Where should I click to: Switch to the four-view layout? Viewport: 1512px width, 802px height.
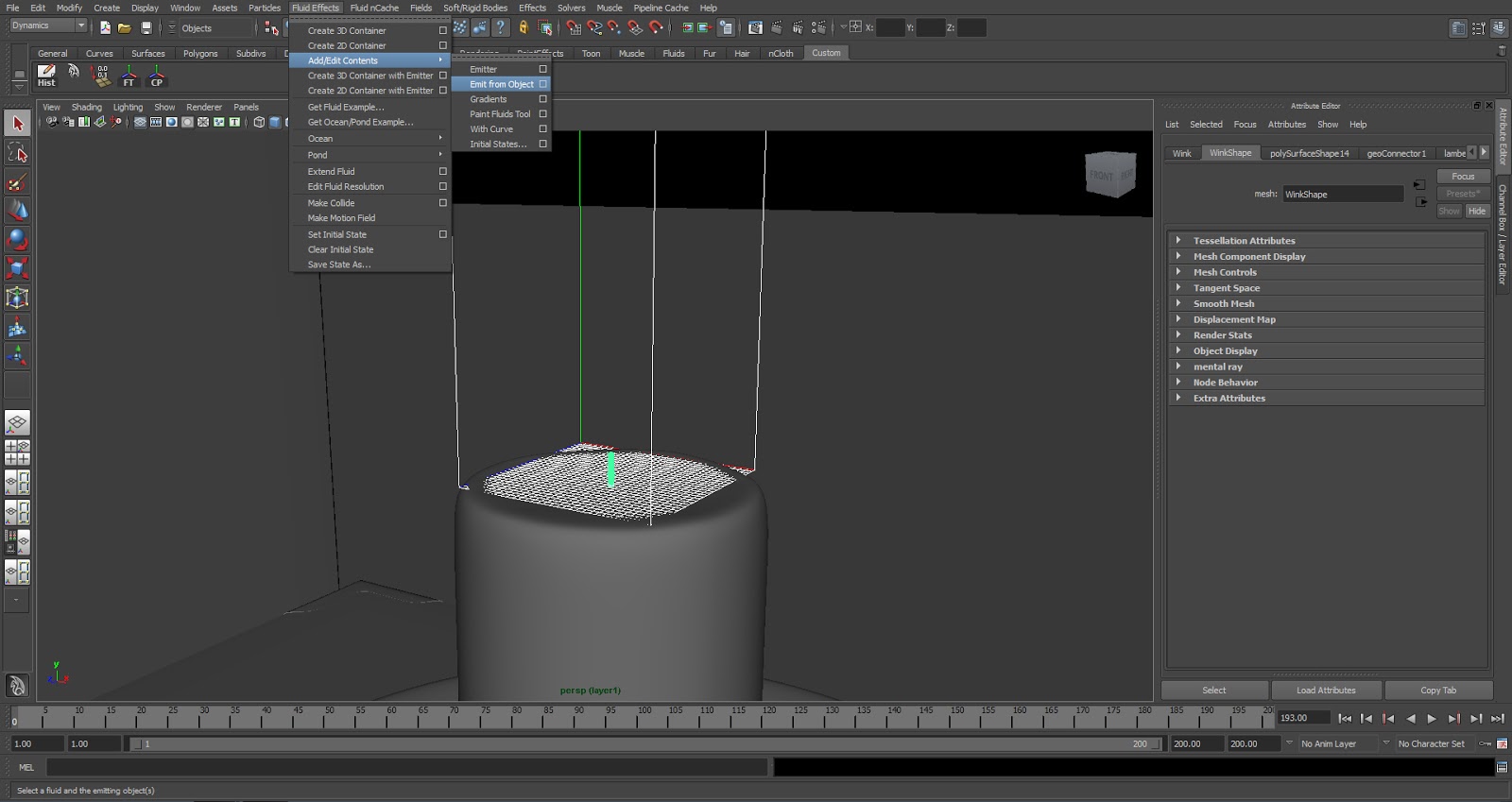[17, 452]
